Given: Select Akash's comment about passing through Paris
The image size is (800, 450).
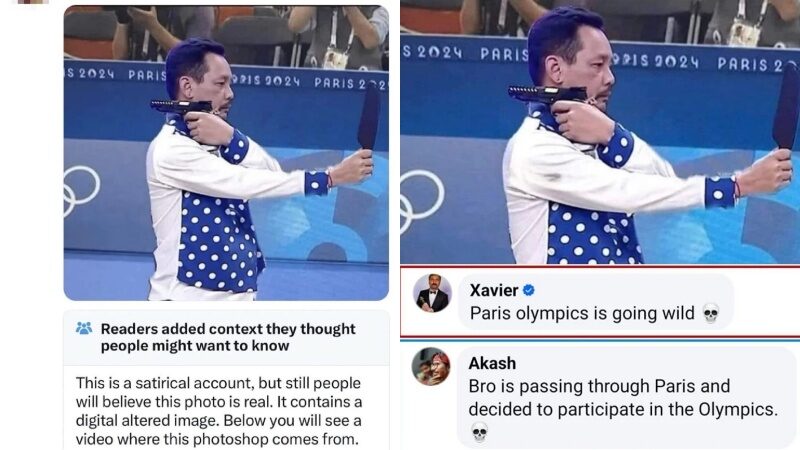Looking at the screenshot, I should click(623, 398).
